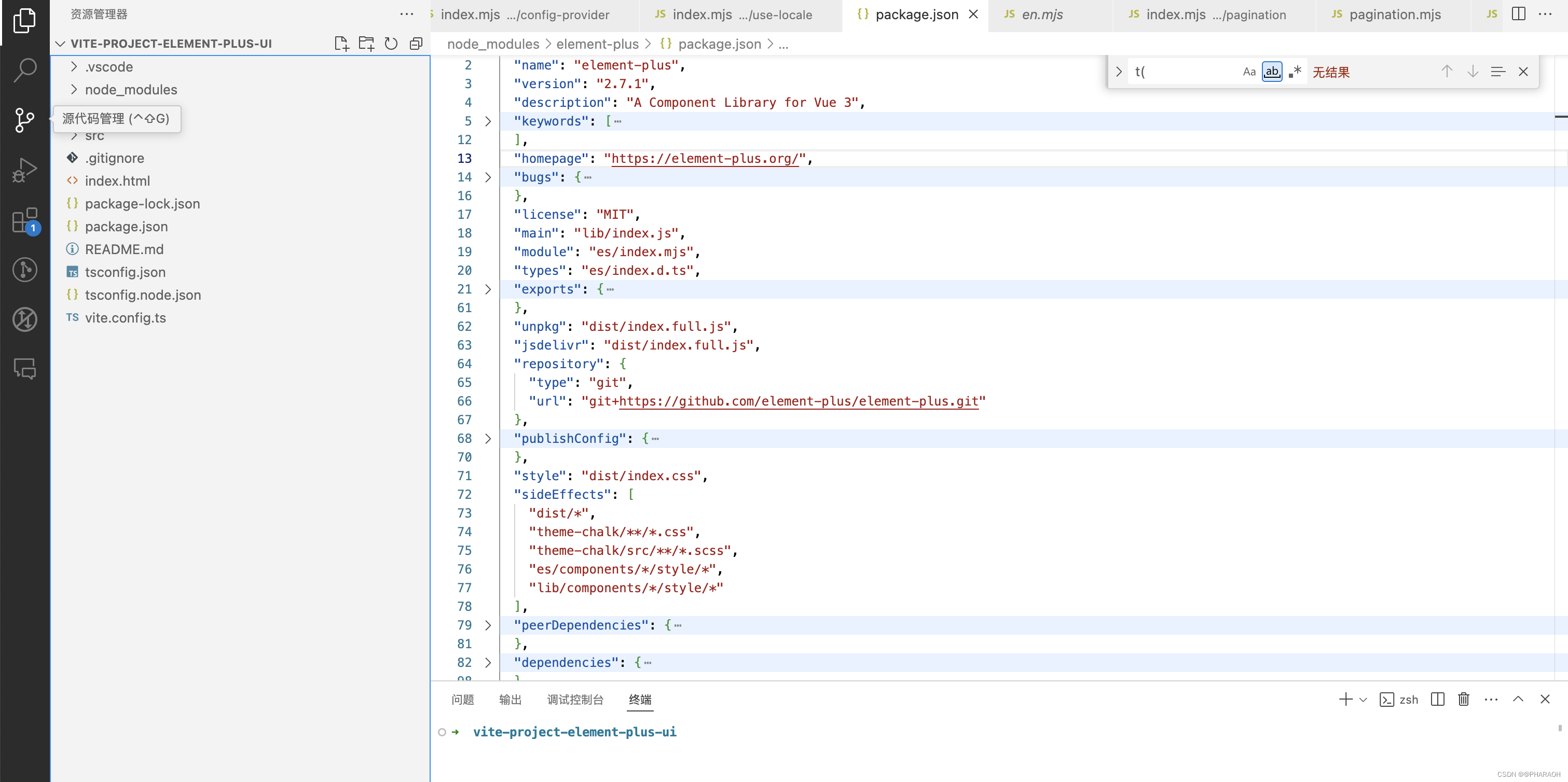Unfold the bugs object on line 14
The height and width of the screenshot is (782, 1568).
[488, 177]
